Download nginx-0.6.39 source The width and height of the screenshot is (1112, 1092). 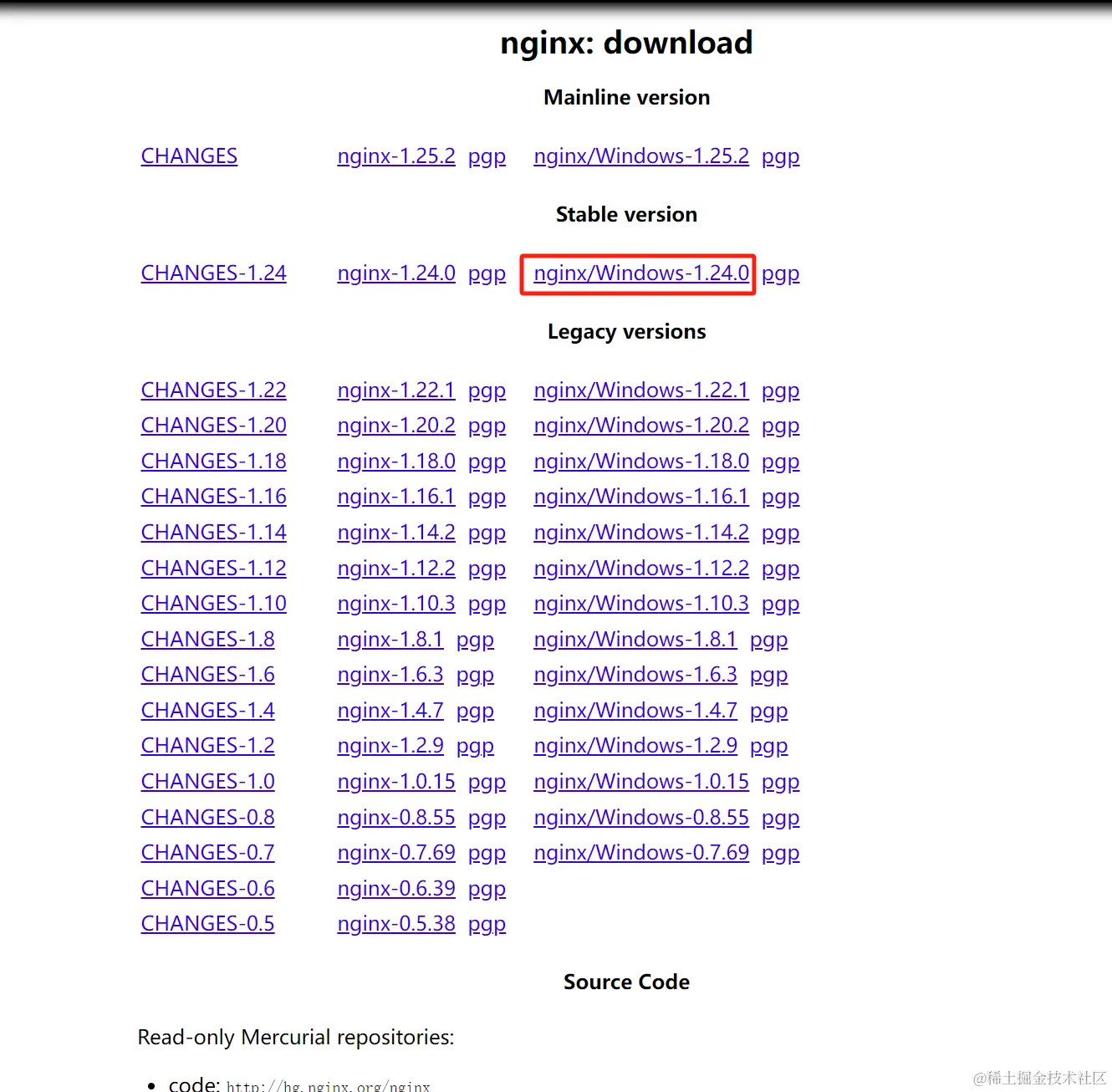[x=396, y=889]
